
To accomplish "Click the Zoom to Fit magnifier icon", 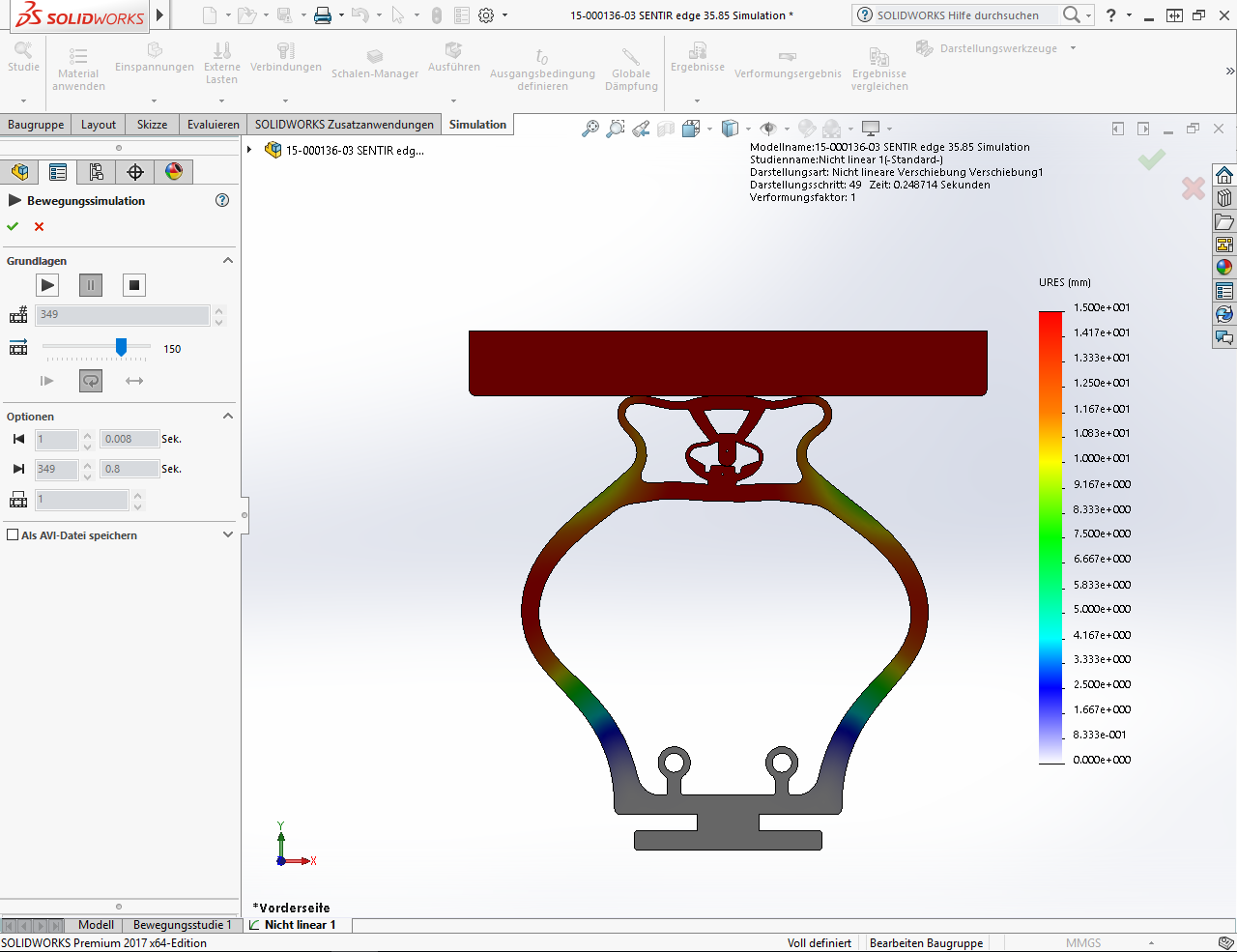I will click(x=590, y=129).
